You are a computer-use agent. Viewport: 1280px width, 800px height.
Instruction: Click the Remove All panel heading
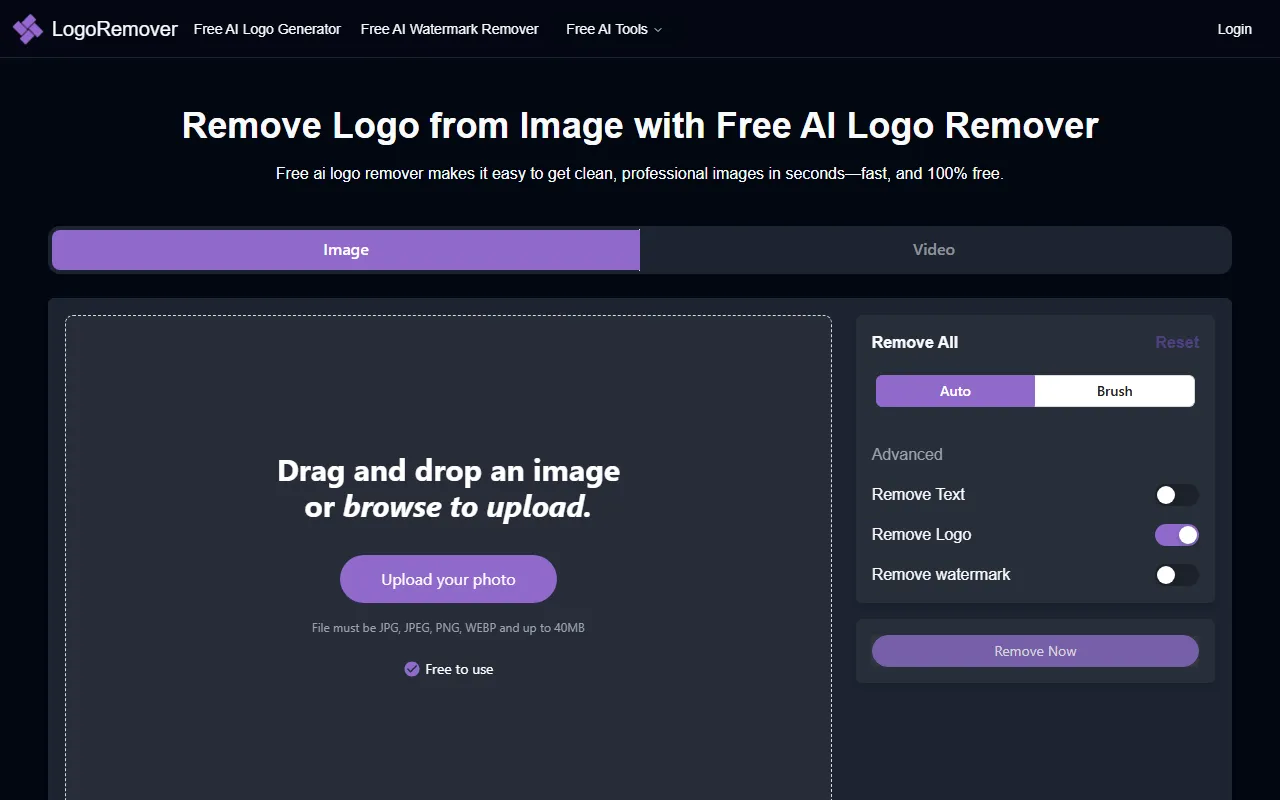914,342
